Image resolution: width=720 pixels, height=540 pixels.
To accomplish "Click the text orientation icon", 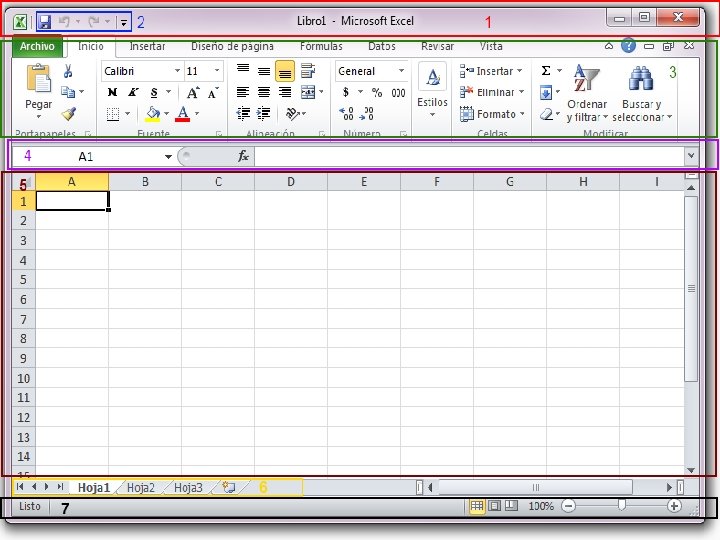I will [292, 113].
